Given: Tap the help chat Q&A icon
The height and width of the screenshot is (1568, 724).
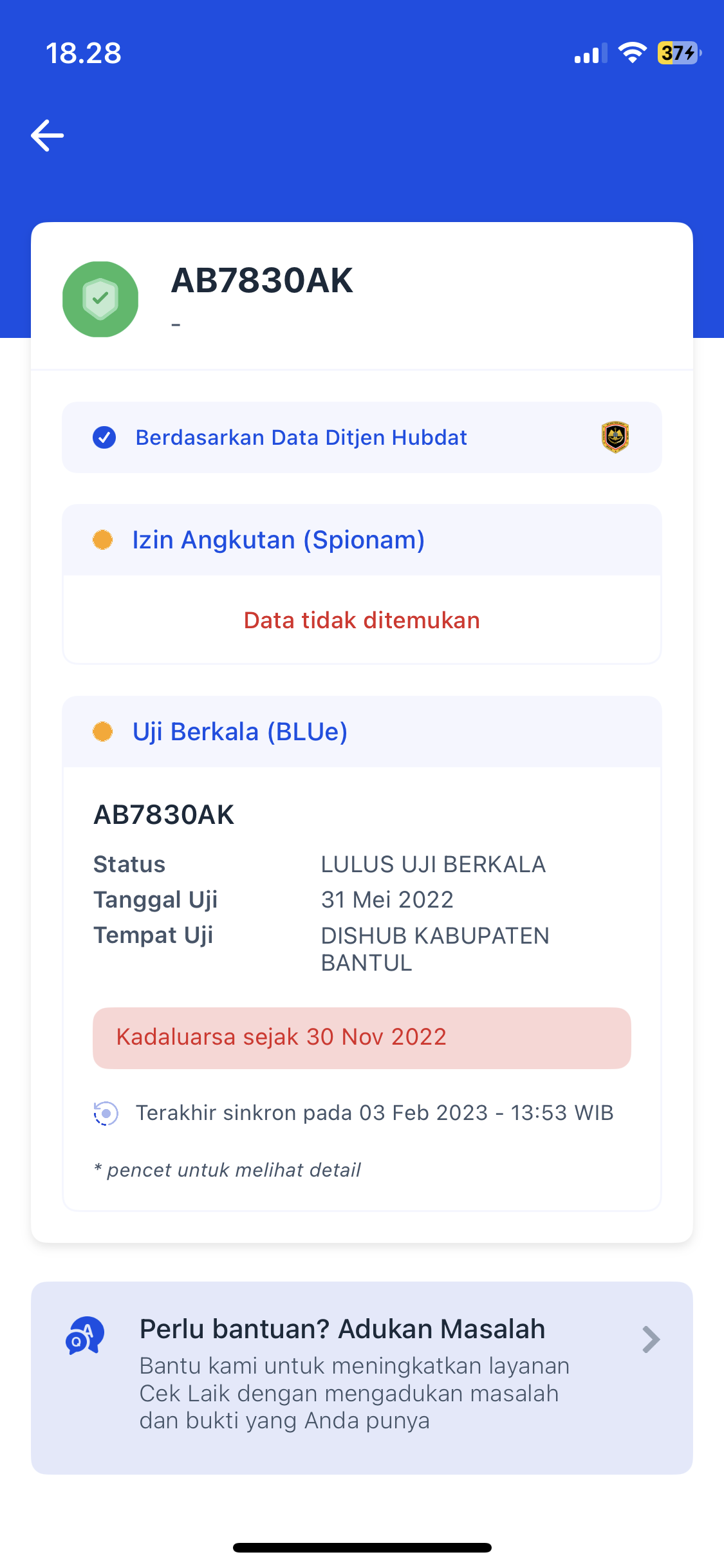Looking at the screenshot, I should [84, 1336].
